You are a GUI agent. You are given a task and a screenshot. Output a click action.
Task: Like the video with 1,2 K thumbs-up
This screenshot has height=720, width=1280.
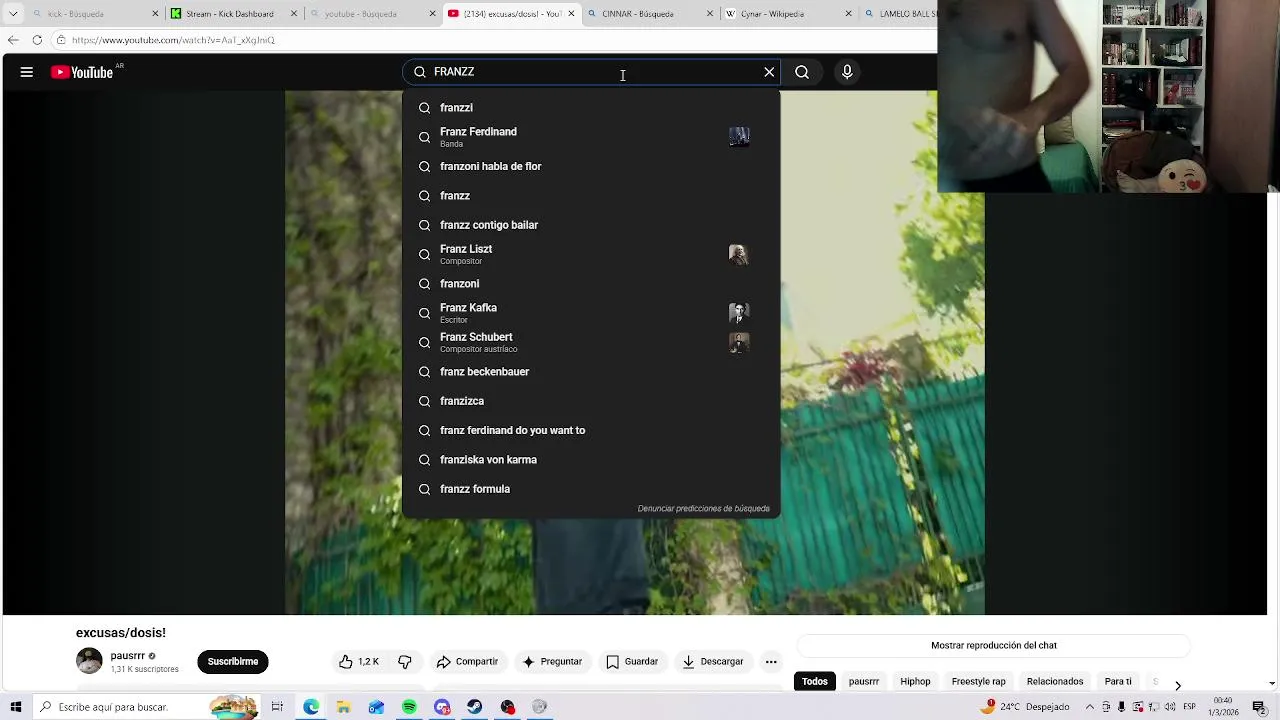(x=359, y=662)
